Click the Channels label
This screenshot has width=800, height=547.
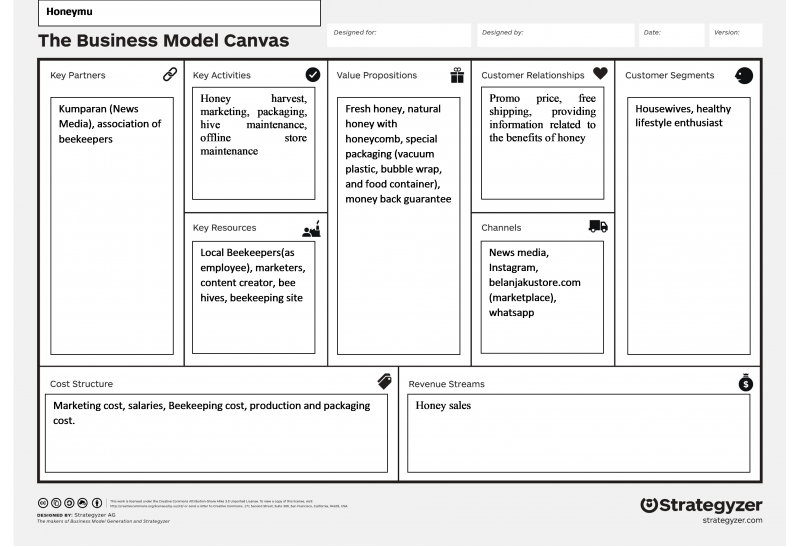pyautogui.click(x=501, y=228)
